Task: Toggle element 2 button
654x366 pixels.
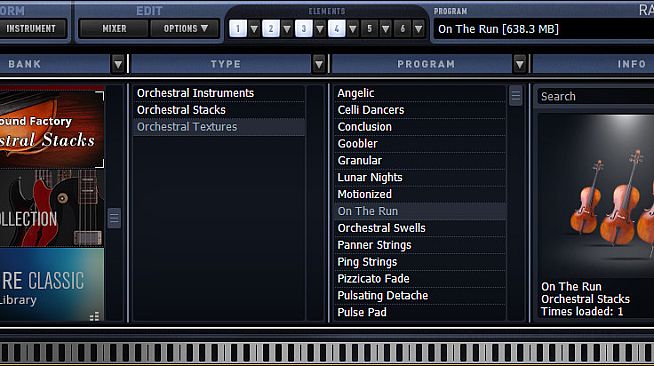Action: point(271,29)
